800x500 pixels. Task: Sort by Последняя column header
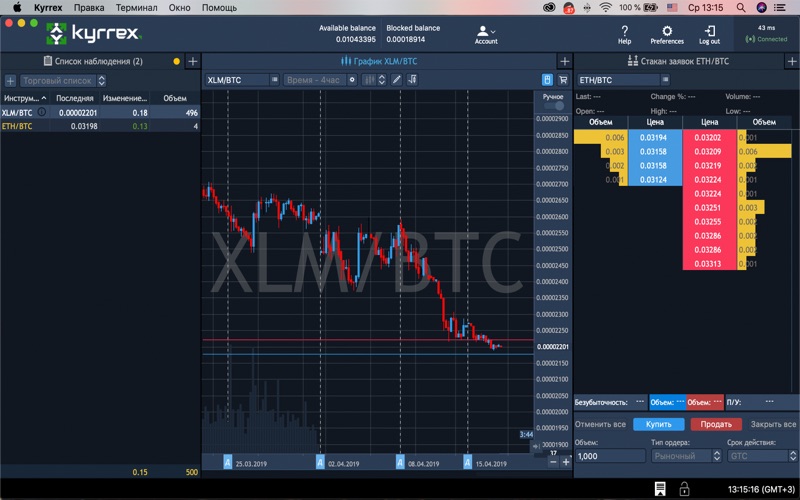[x=74, y=98]
